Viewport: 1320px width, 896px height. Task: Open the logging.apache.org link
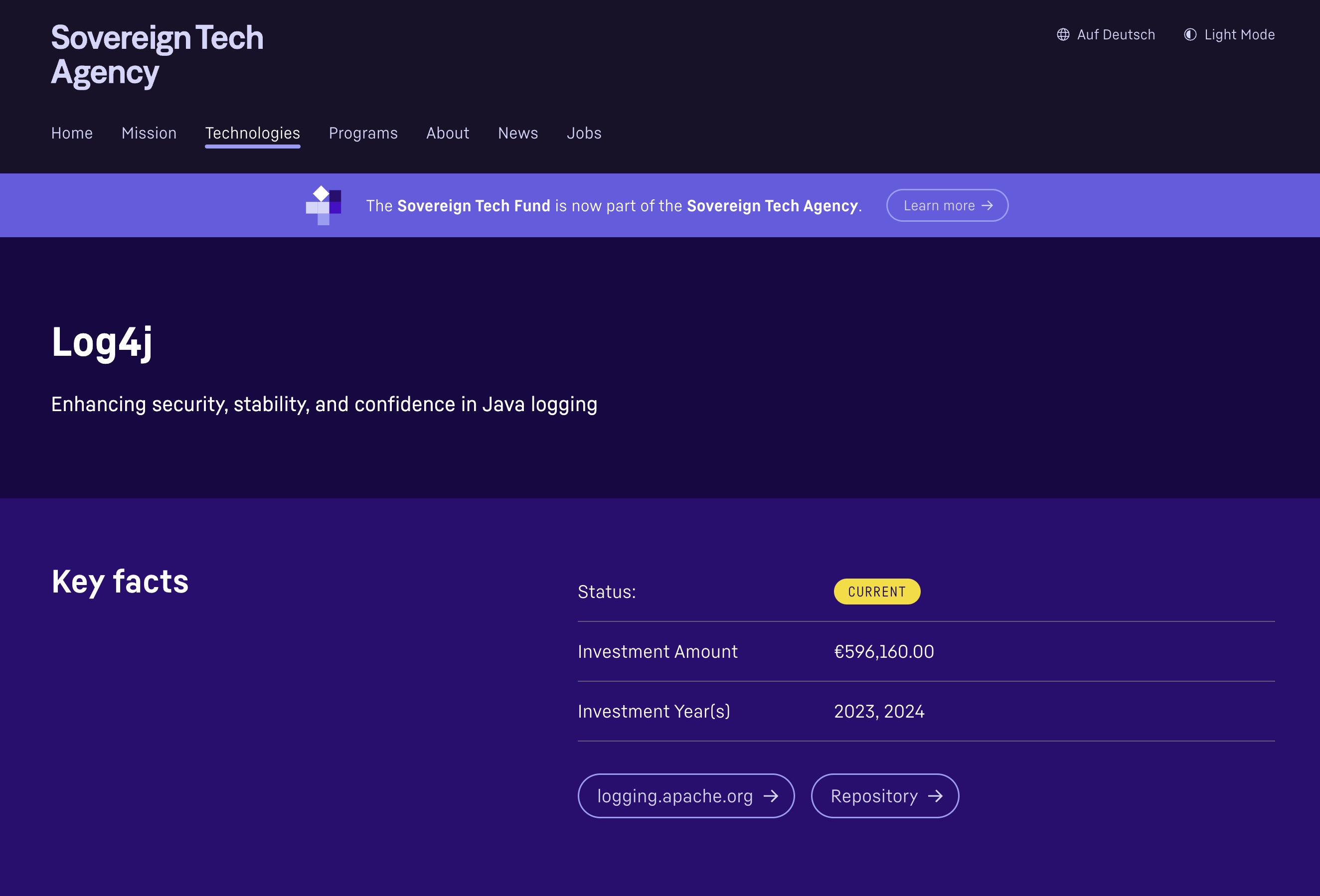685,796
